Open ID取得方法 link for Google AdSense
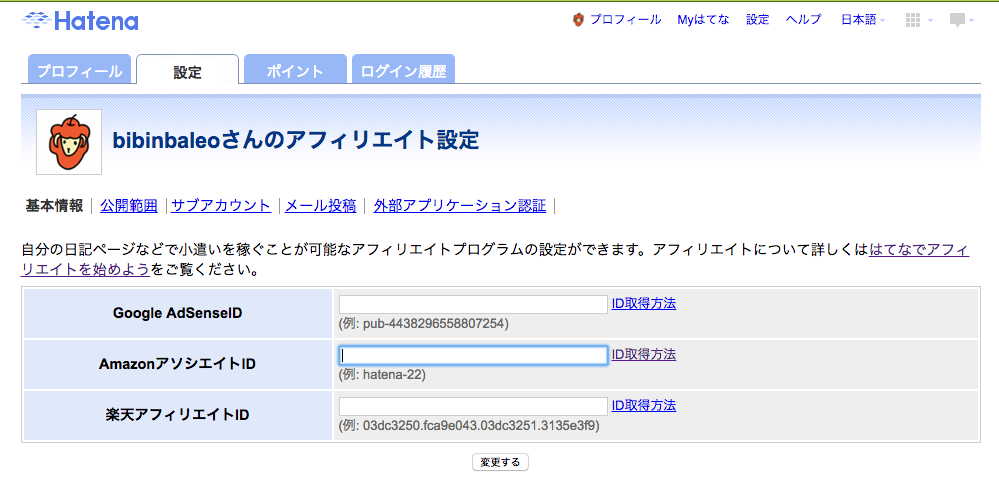The height and width of the screenshot is (480, 999). (x=643, y=303)
